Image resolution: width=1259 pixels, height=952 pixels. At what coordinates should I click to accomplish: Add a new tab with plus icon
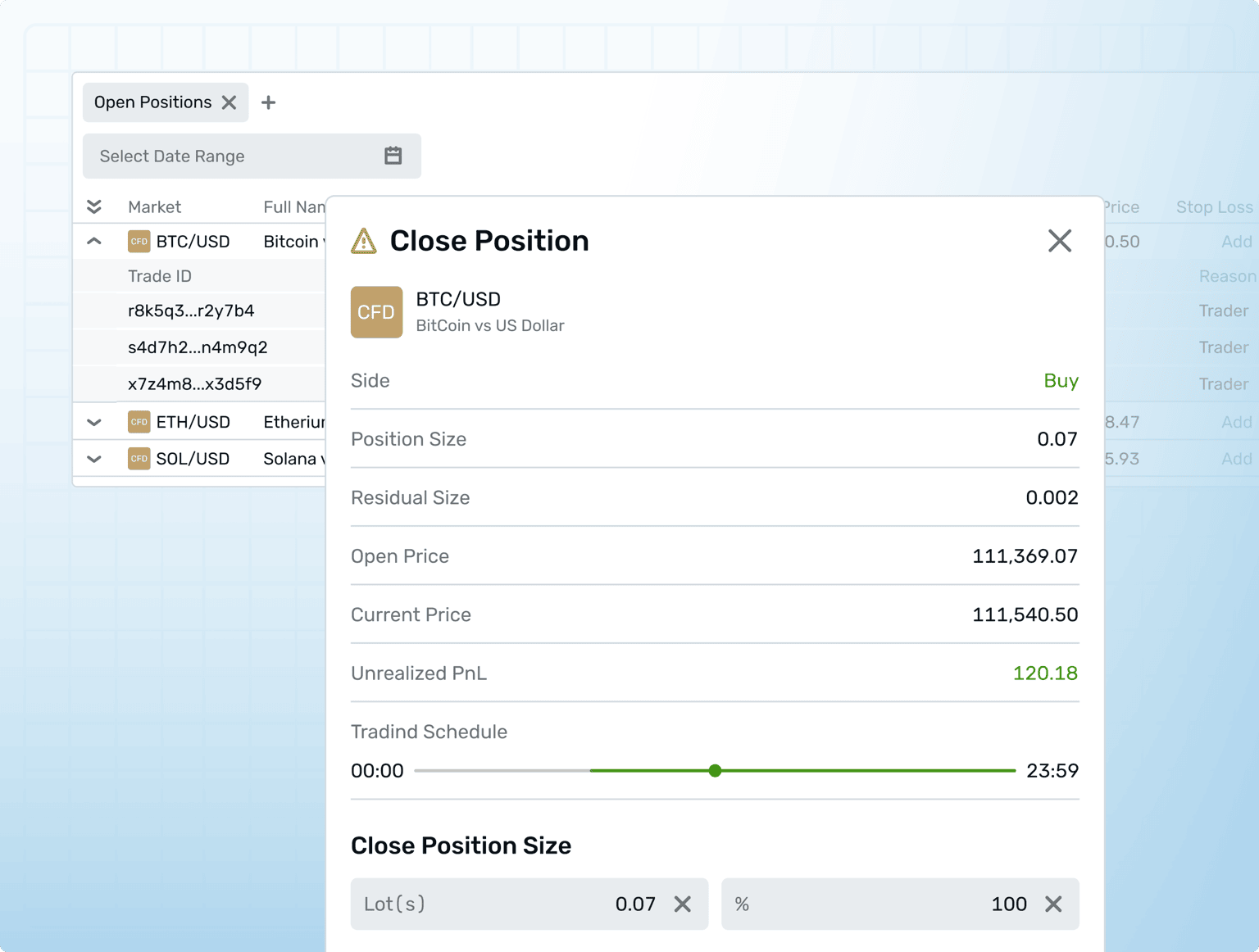(268, 102)
